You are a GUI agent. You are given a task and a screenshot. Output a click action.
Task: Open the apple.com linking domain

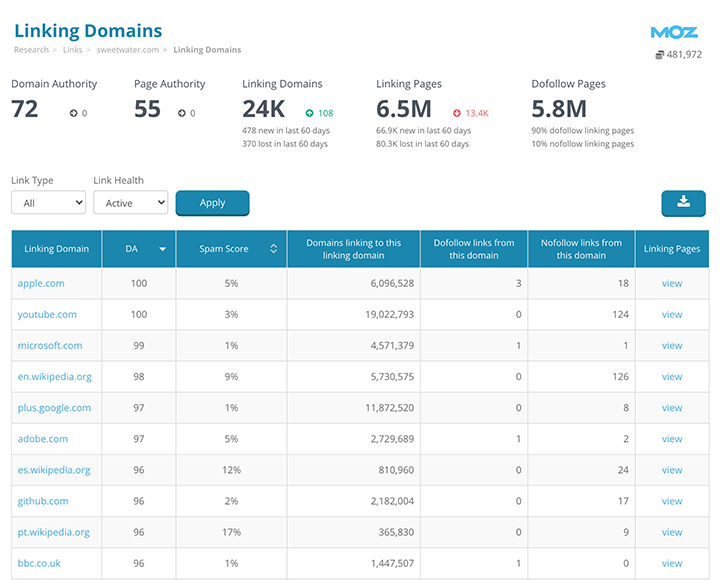pyautogui.click(x=41, y=283)
